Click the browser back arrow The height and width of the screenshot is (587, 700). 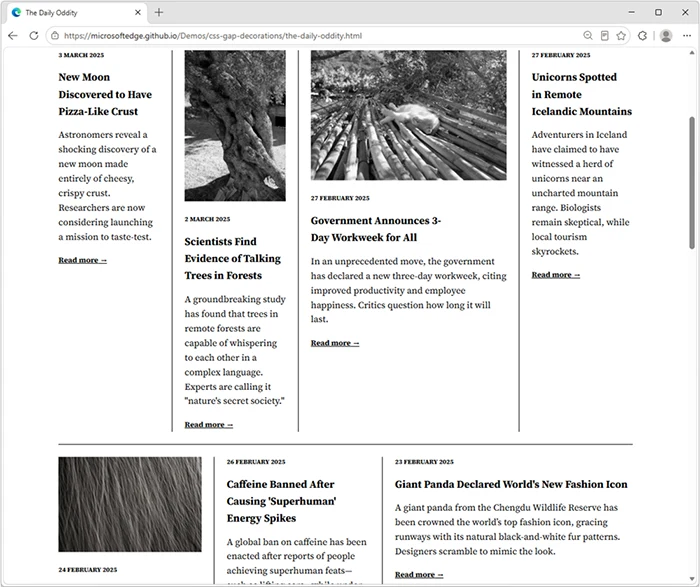(x=13, y=36)
